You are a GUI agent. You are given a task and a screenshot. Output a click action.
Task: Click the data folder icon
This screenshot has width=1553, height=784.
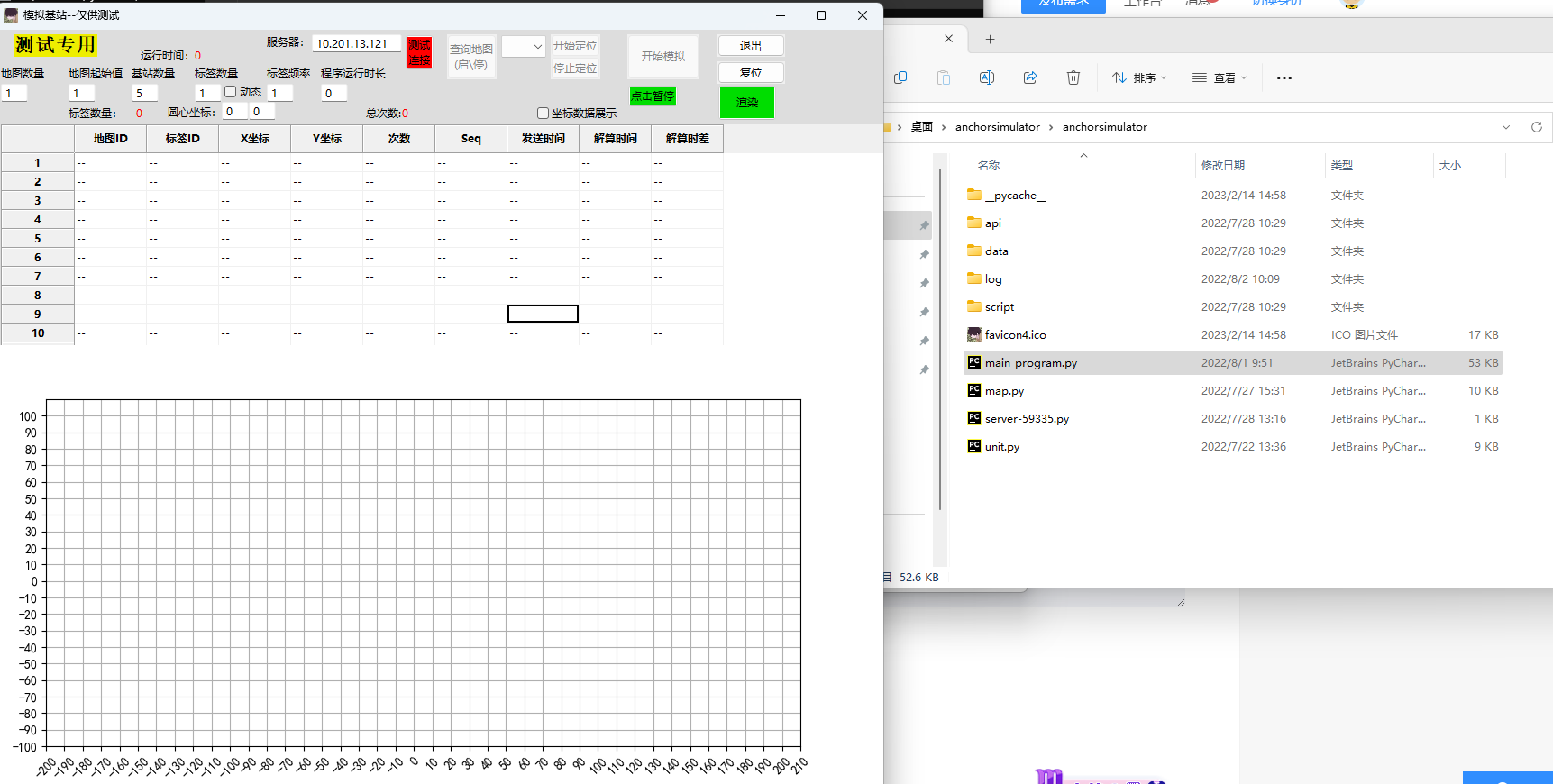coord(973,251)
